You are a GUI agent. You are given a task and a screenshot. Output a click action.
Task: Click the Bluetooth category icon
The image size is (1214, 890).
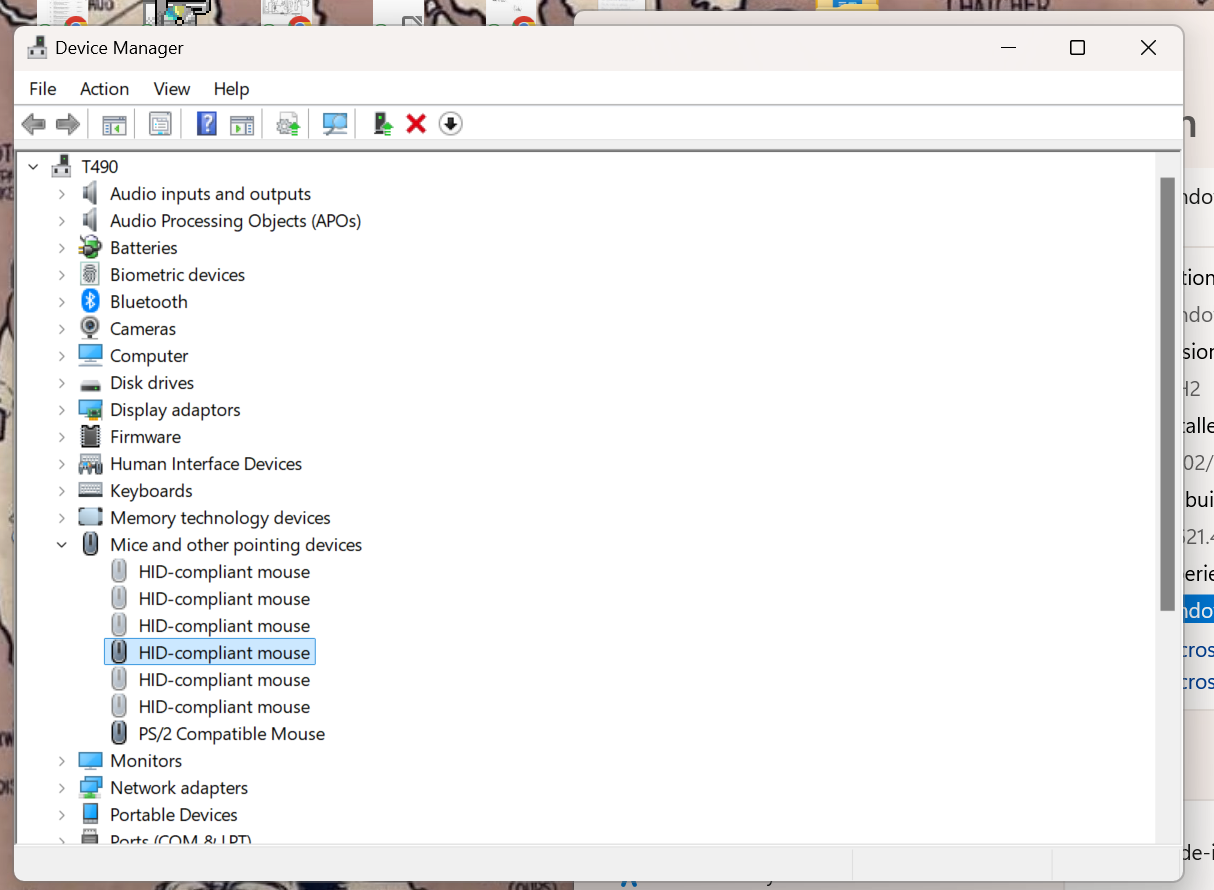(x=90, y=301)
